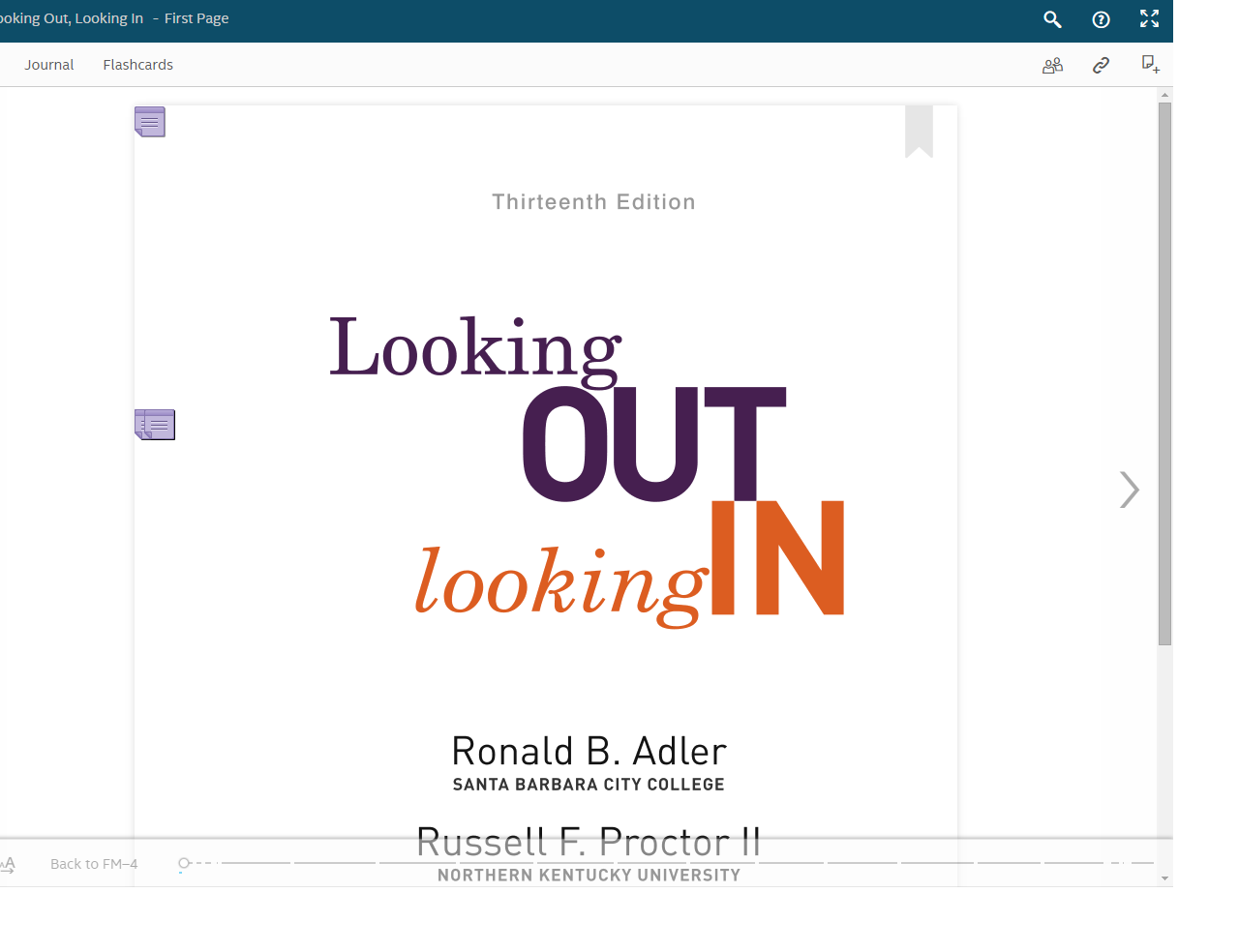The width and height of the screenshot is (1239, 952).
Task: Open the single purple note at page top
Action: pyautogui.click(x=150, y=122)
